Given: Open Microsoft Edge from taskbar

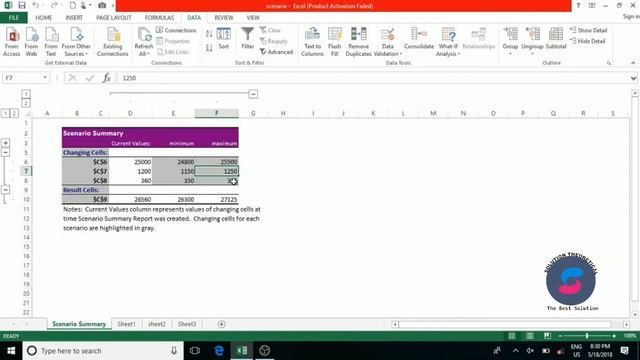Looking at the screenshot, I should (219, 351).
